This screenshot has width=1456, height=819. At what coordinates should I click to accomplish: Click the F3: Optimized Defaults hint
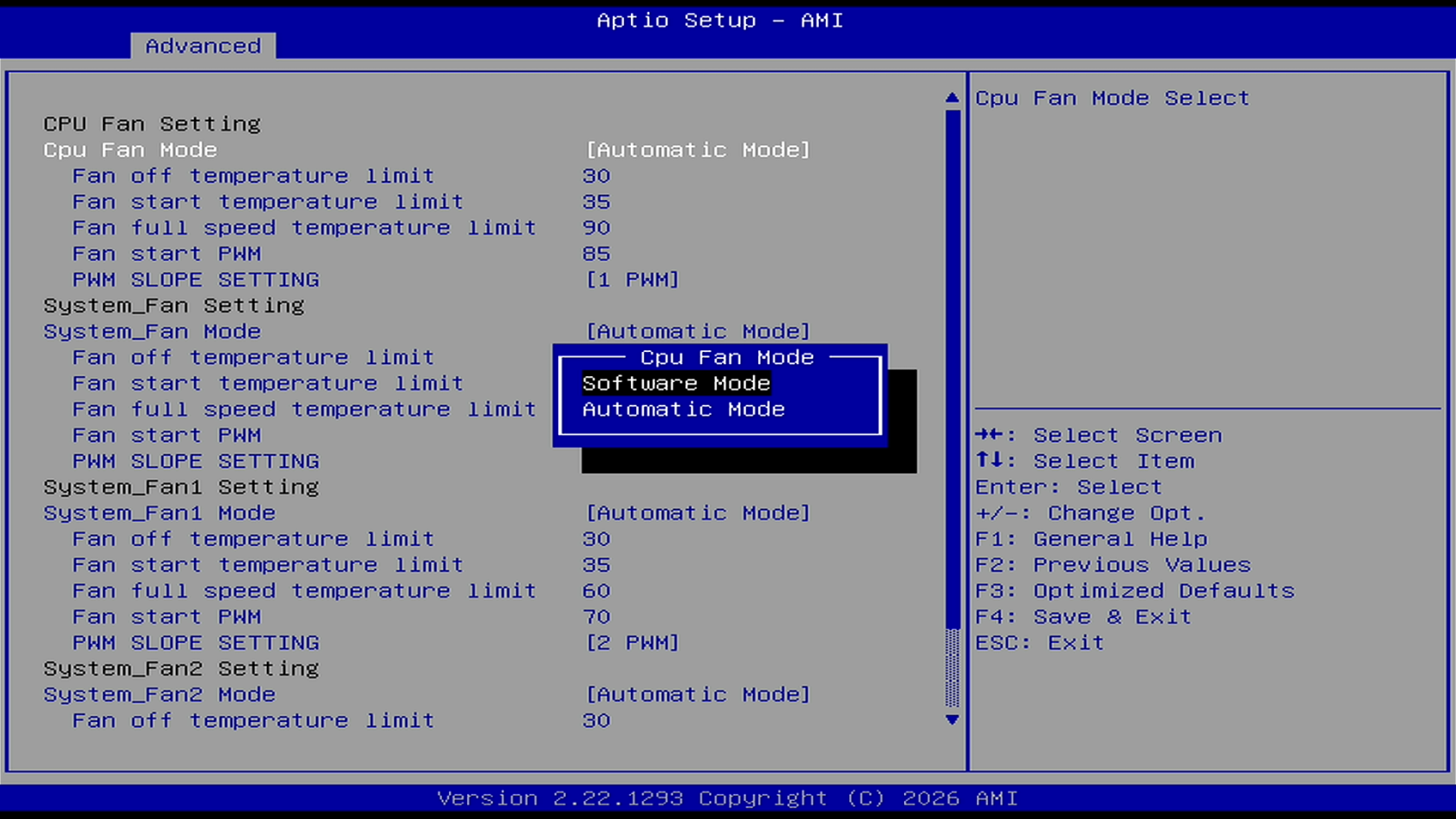1134,591
